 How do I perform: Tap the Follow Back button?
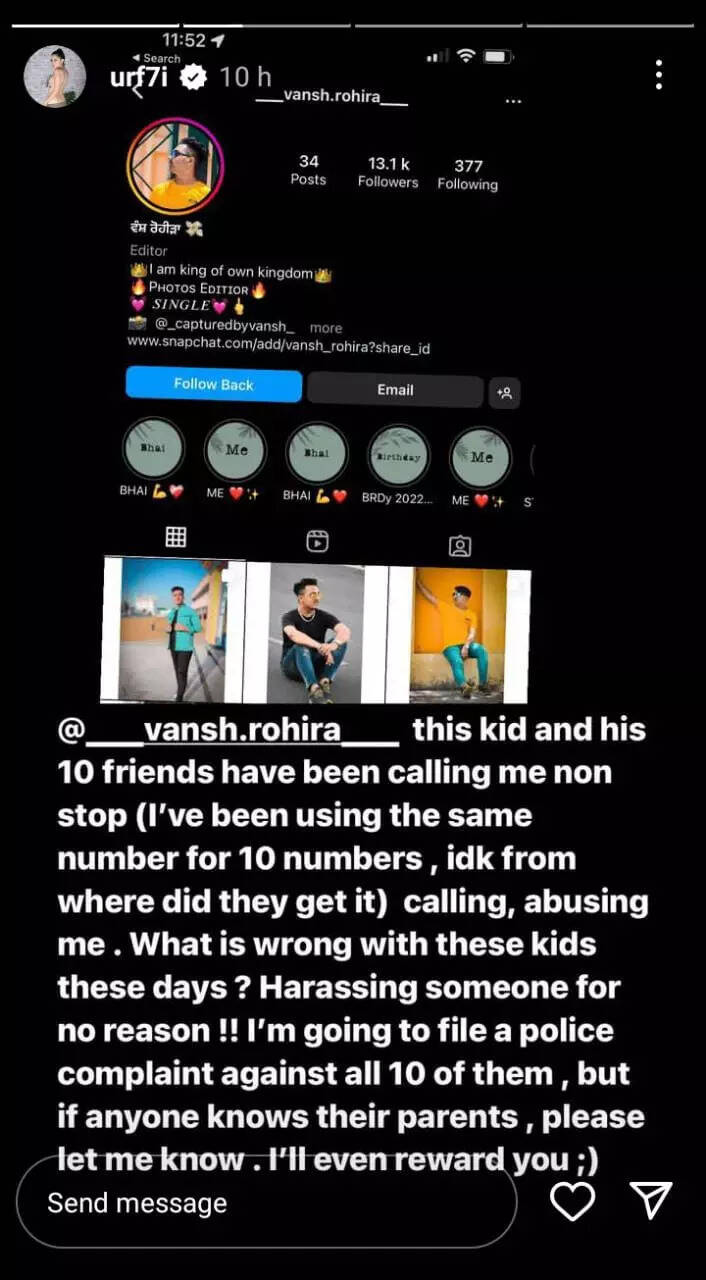(214, 385)
